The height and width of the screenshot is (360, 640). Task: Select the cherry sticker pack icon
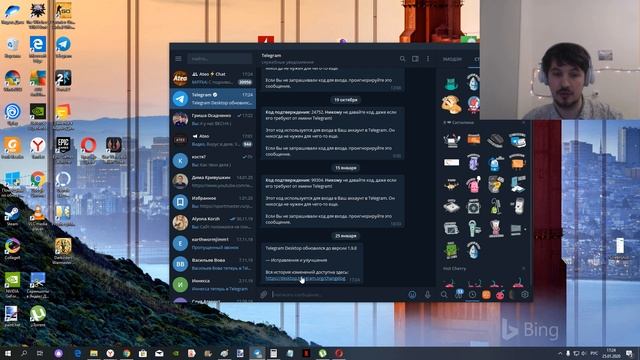click(x=500, y=294)
